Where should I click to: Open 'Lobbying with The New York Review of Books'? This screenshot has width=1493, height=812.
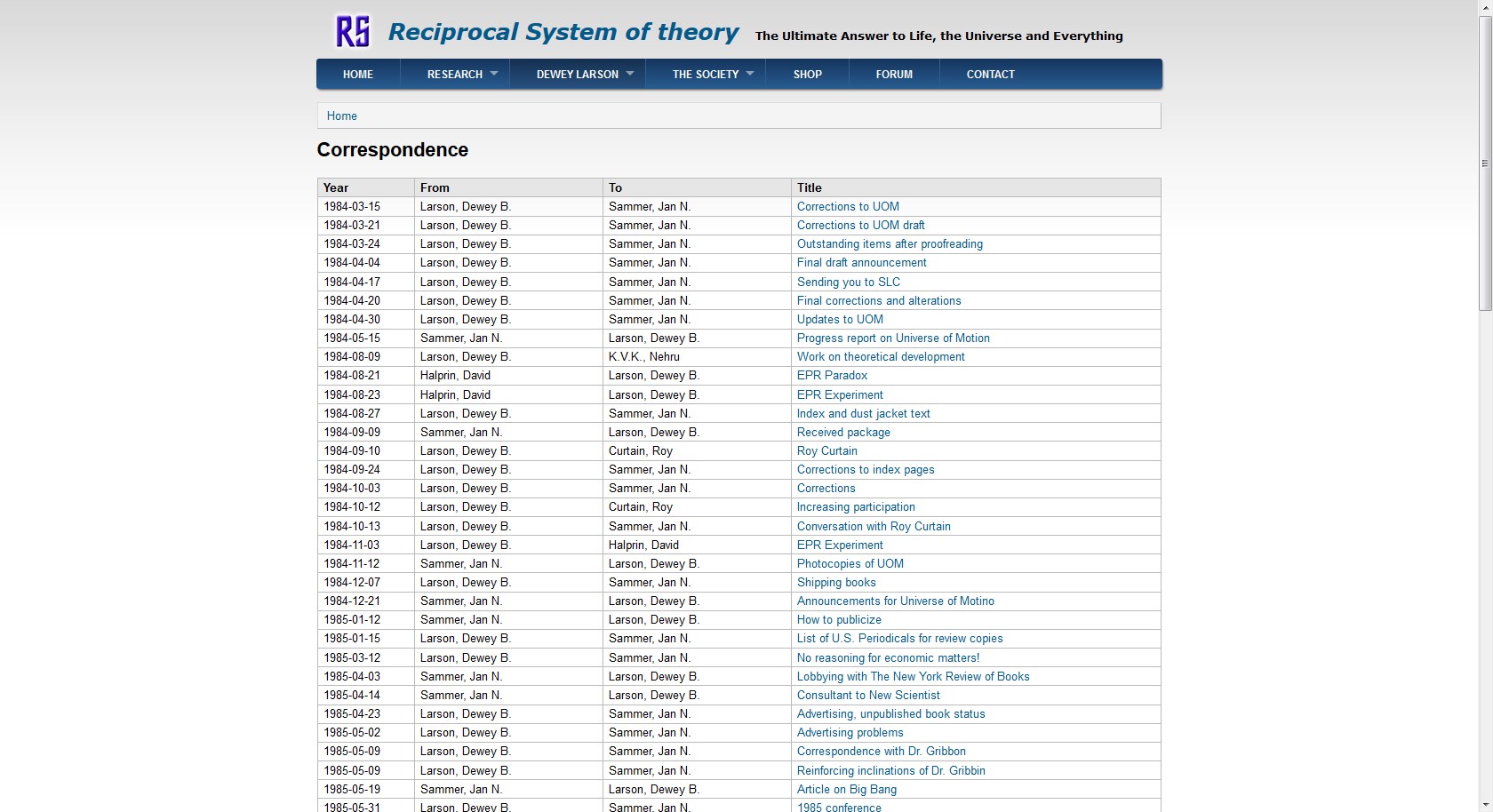tap(913, 677)
